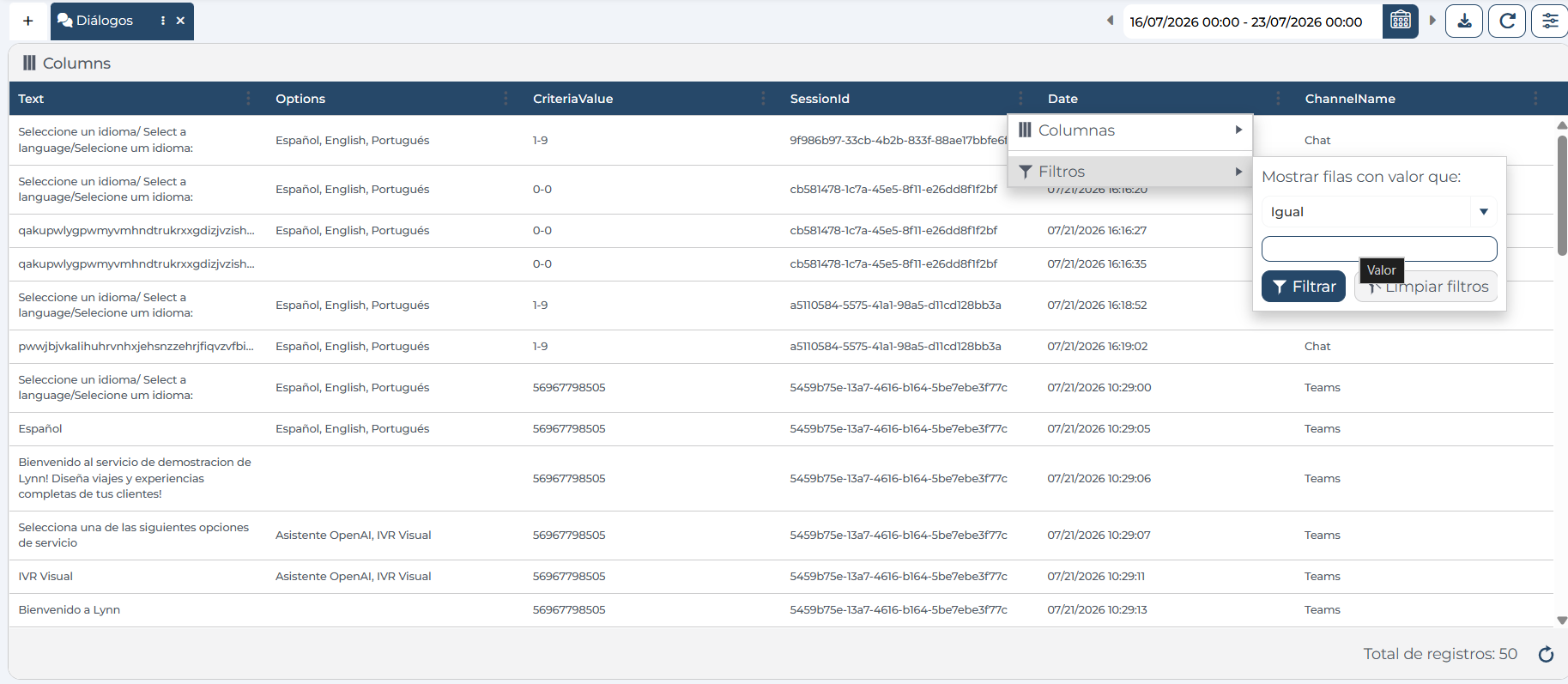The height and width of the screenshot is (684, 1568).
Task: Select text cell starting pwwjbjvkalihuhrvnhx
Action: (136, 347)
